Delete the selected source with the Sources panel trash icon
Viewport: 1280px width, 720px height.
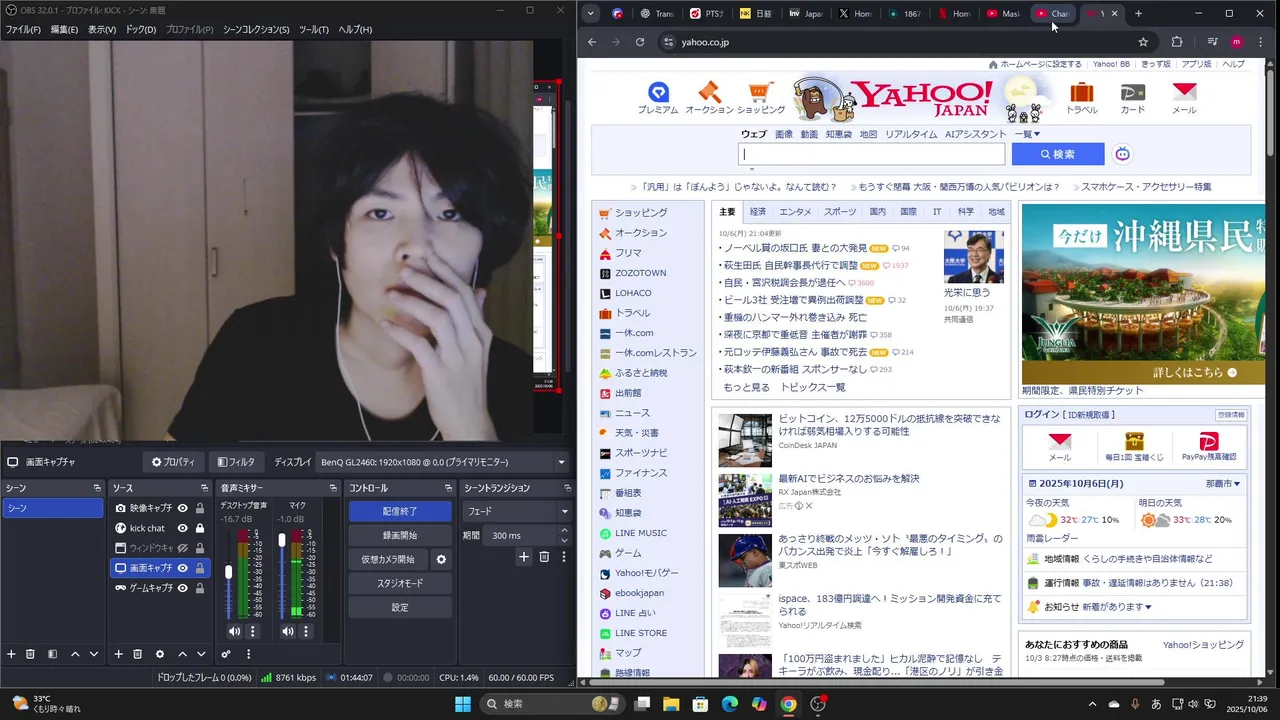coord(138,654)
